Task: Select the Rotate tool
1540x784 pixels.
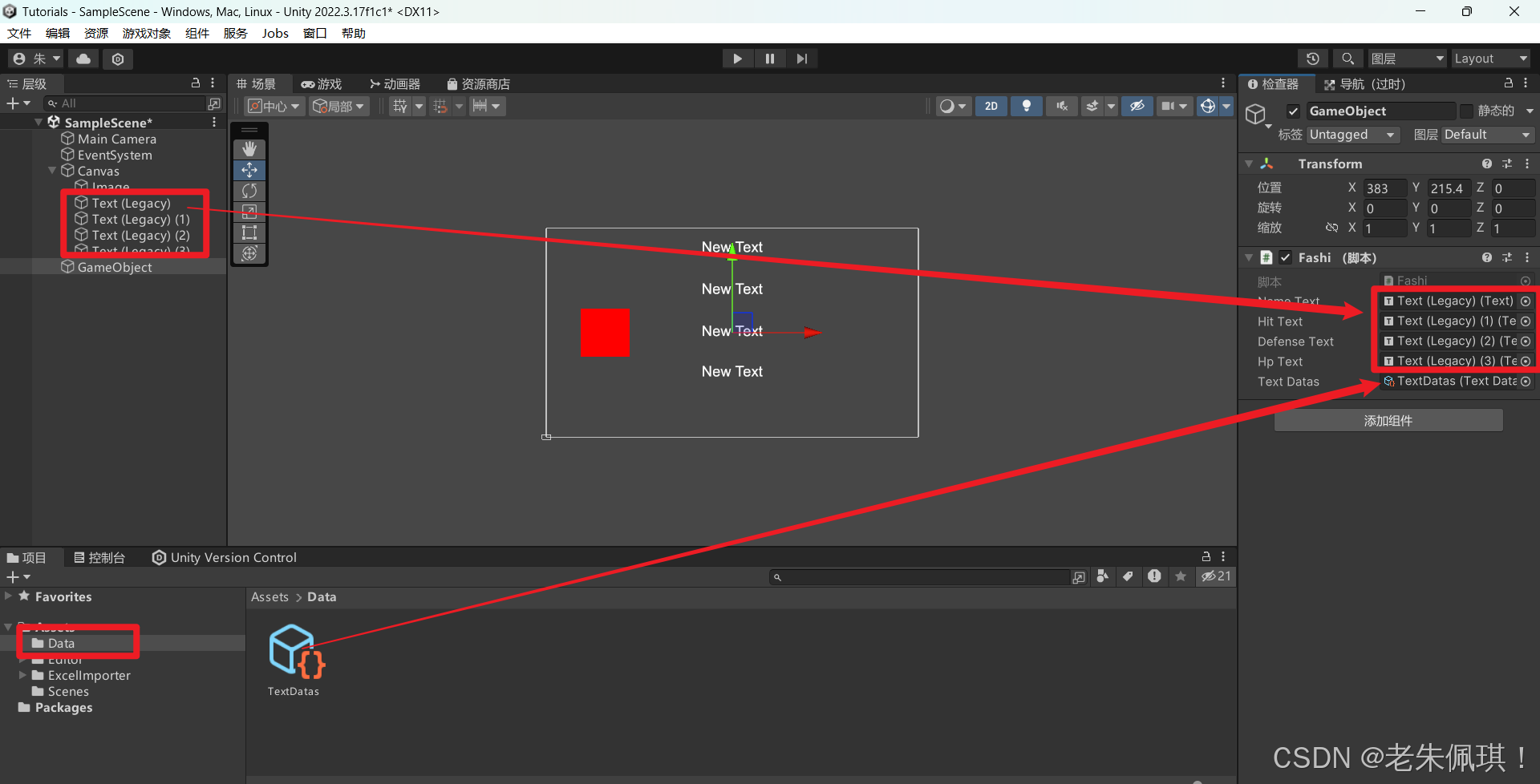Action: [249, 191]
